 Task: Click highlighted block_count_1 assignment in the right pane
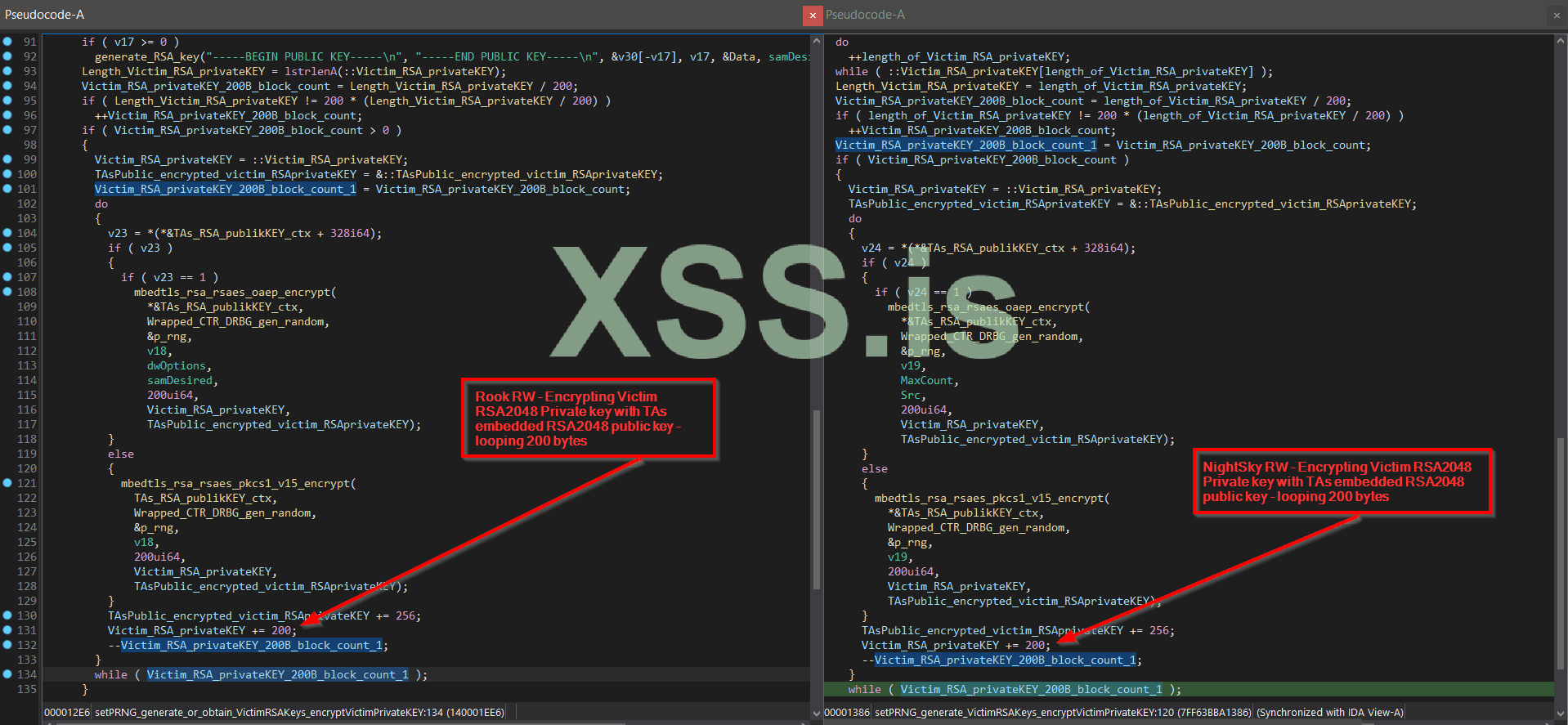coord(966,145)
